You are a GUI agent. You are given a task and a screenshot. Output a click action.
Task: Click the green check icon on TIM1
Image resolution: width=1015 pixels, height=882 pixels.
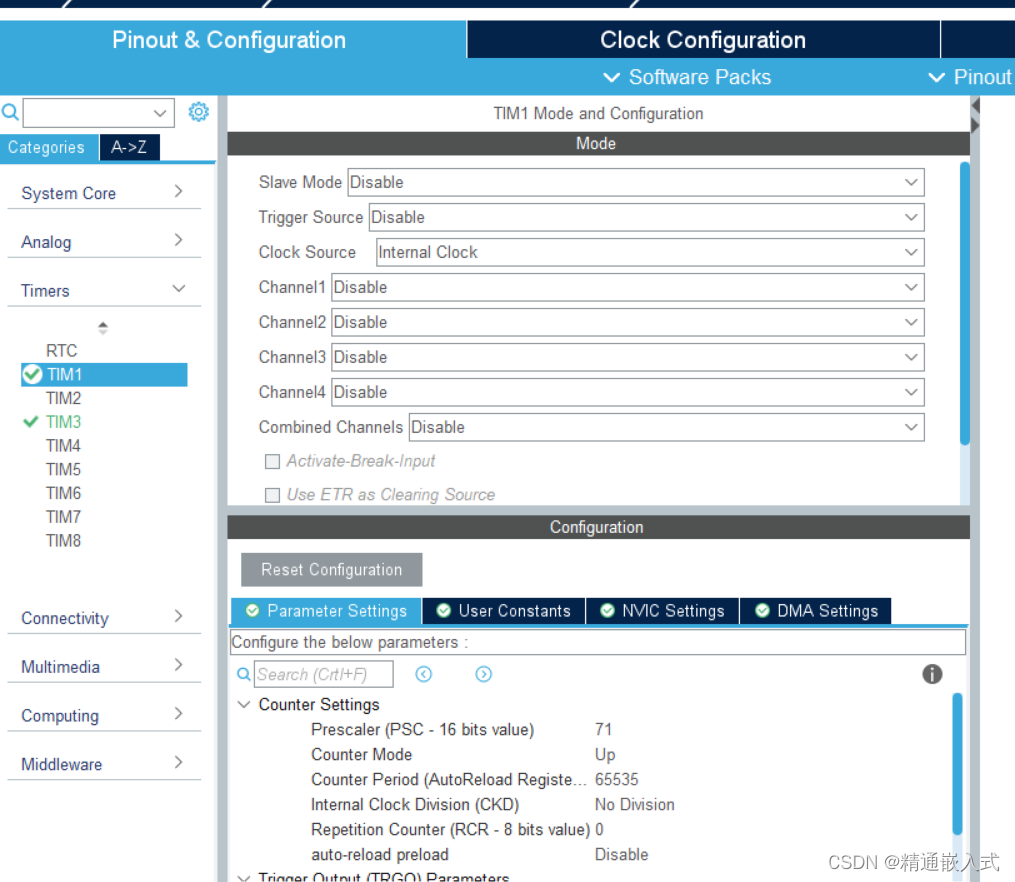[32, 374]
